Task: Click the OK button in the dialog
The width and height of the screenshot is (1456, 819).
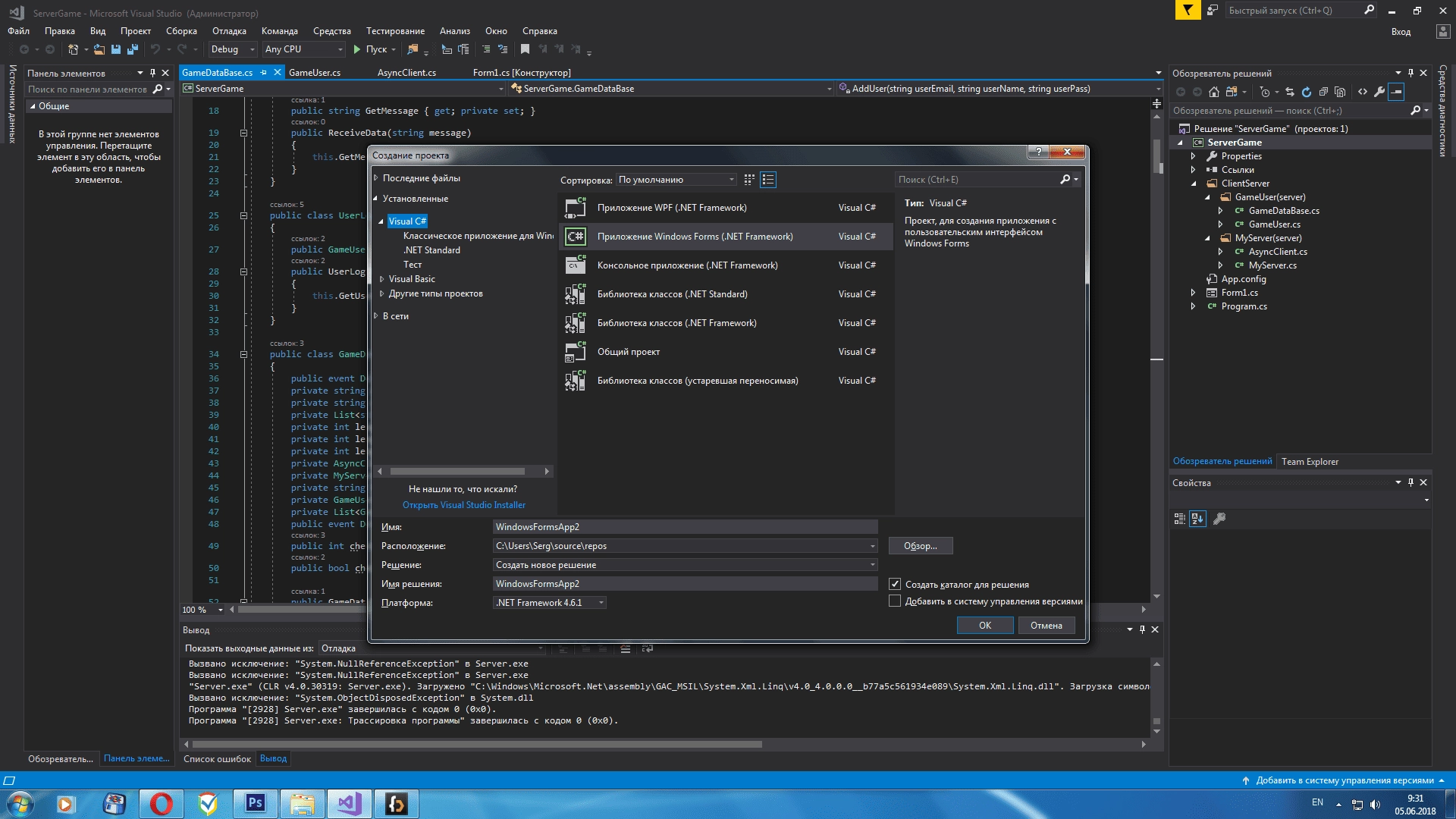Action: pos(985,626)
